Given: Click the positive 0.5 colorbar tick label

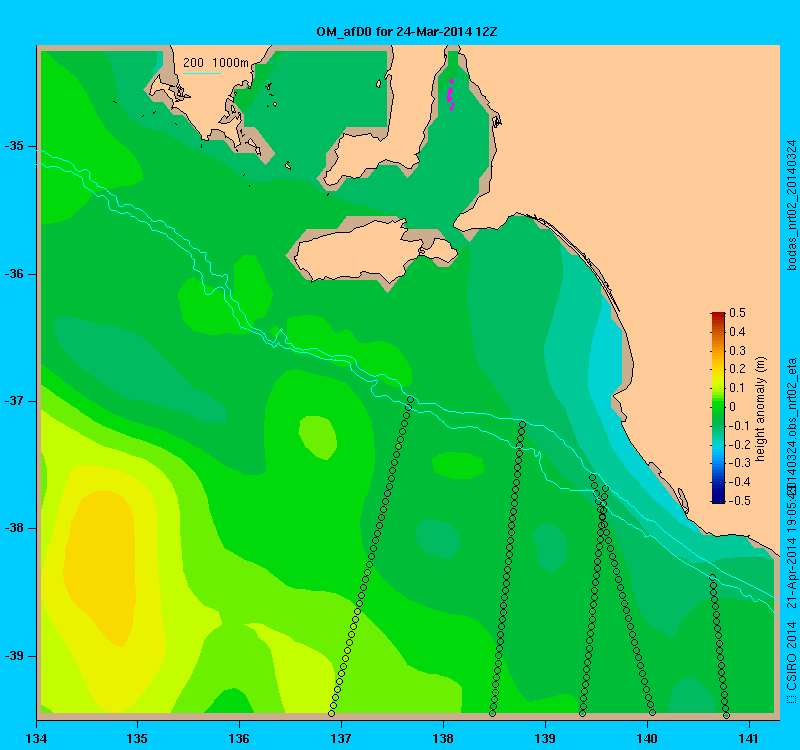Looking at the screenshot, I should [x=737, y=313].
